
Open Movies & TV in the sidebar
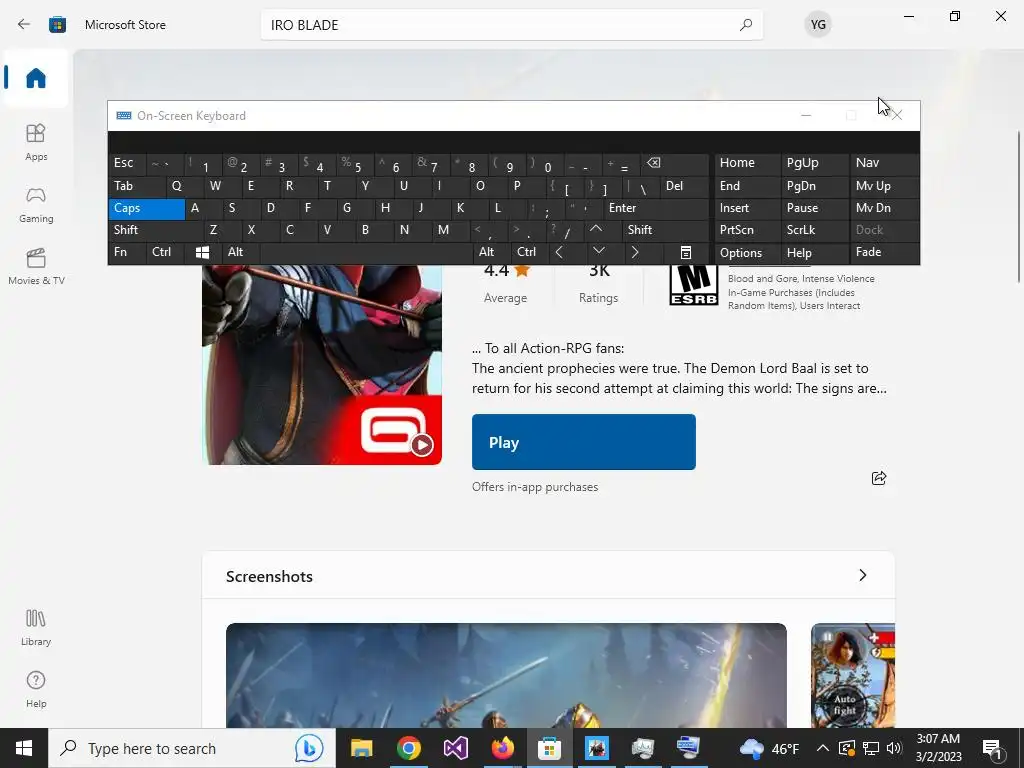36,266
